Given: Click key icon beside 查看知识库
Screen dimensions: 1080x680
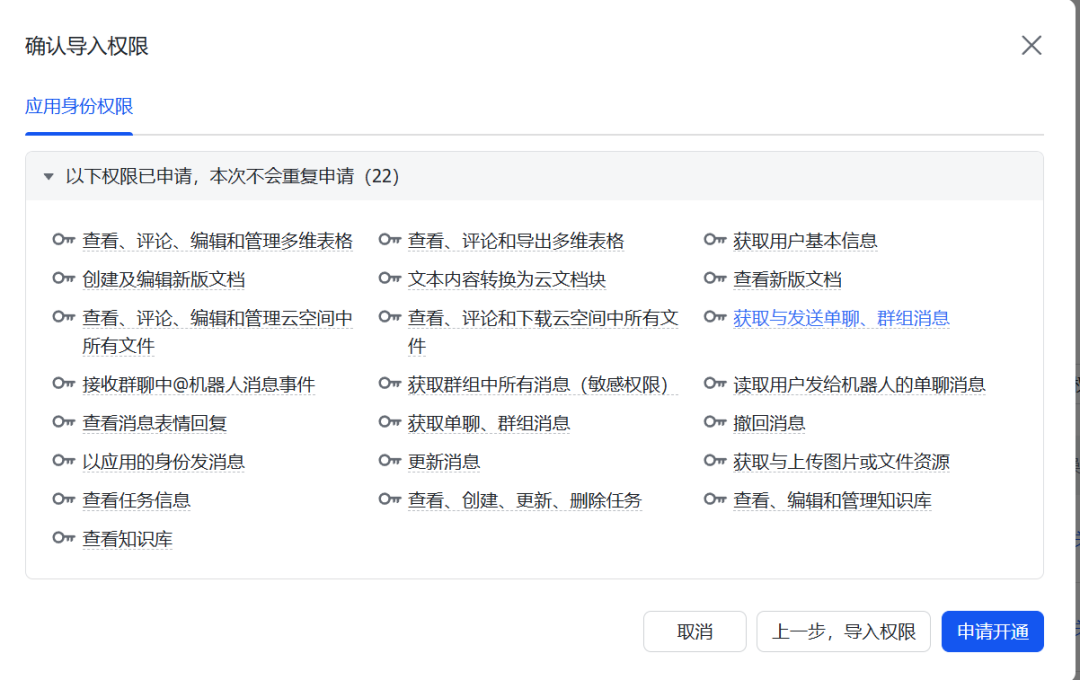Looking at the screenshot, I should click(63, 537).
